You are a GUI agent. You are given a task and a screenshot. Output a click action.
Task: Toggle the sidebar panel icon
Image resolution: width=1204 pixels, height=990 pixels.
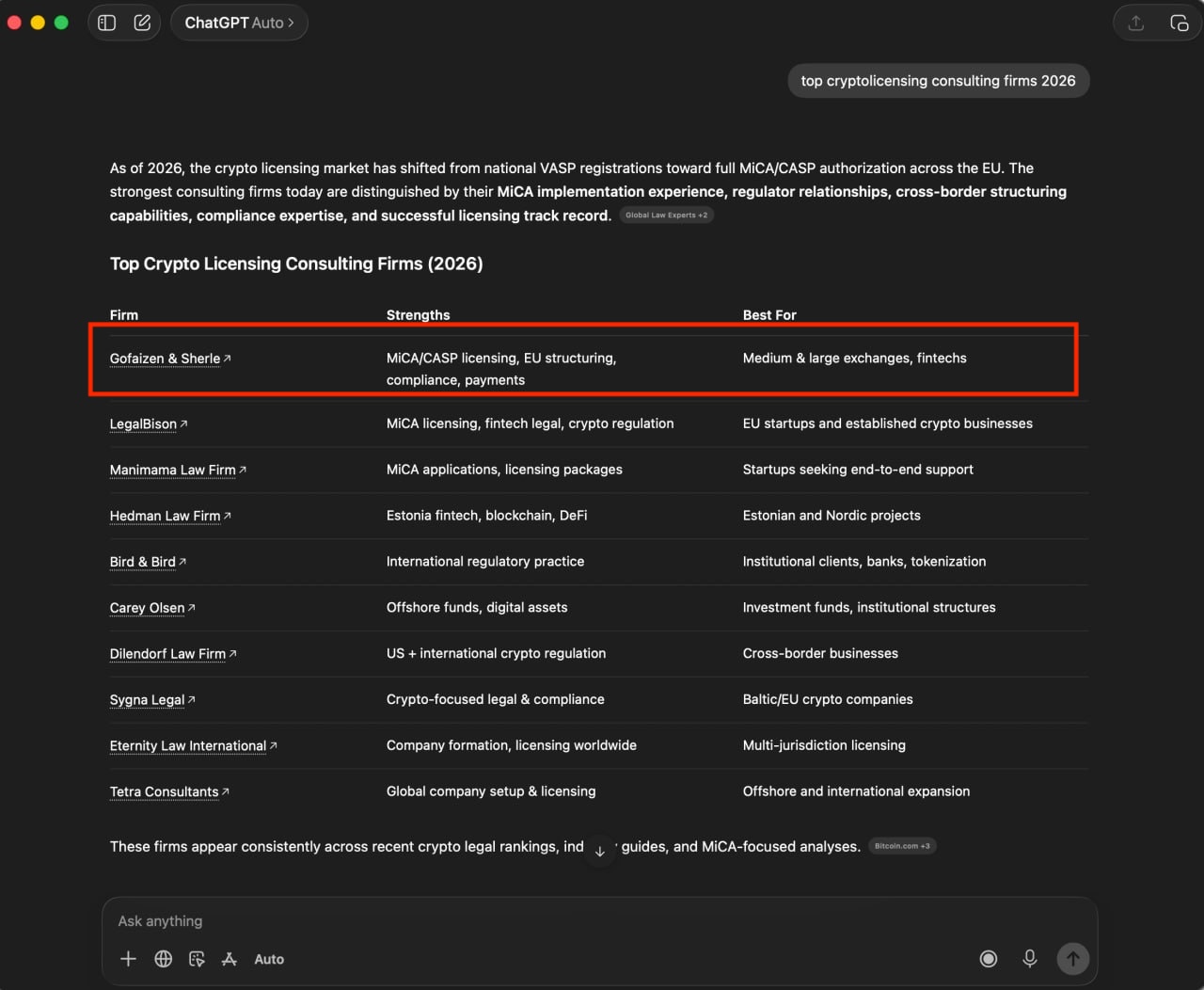pos(107,23)
